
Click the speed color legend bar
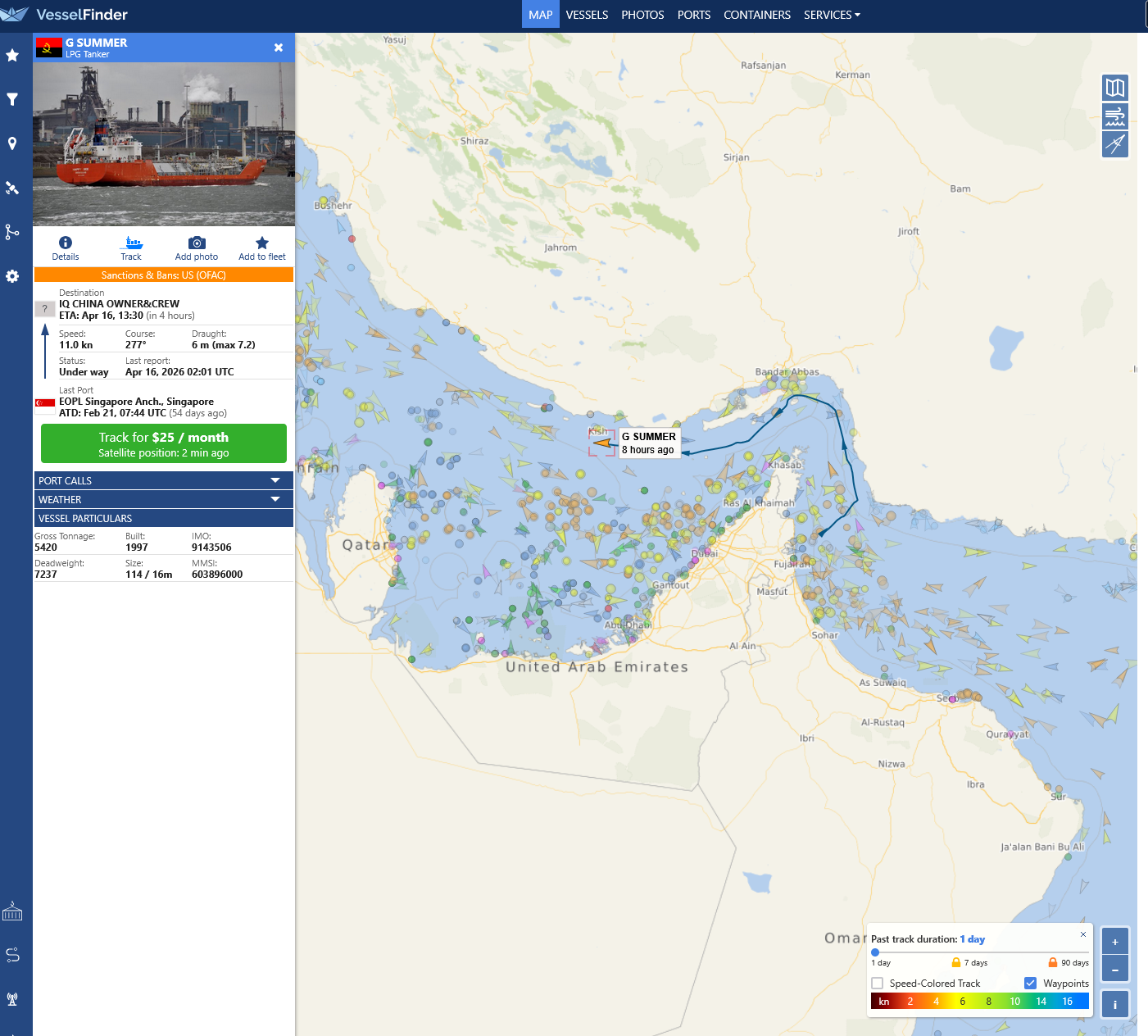(x=980, y=1001)
